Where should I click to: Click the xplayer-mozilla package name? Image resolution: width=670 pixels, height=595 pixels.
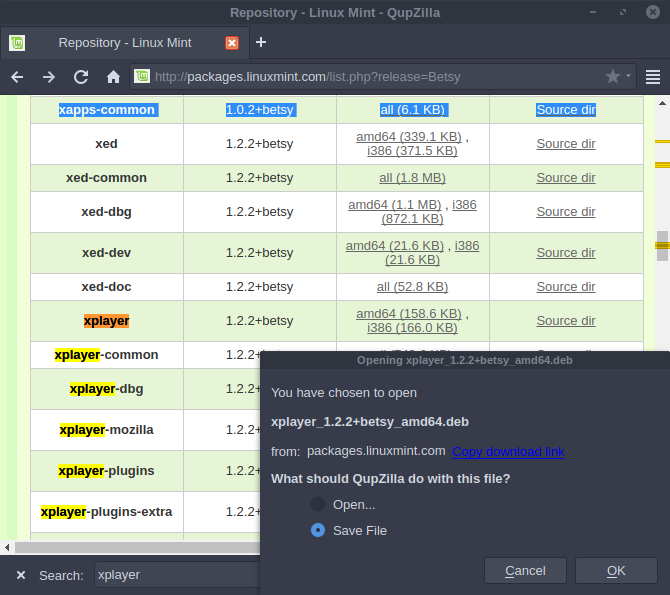point(106,430)
